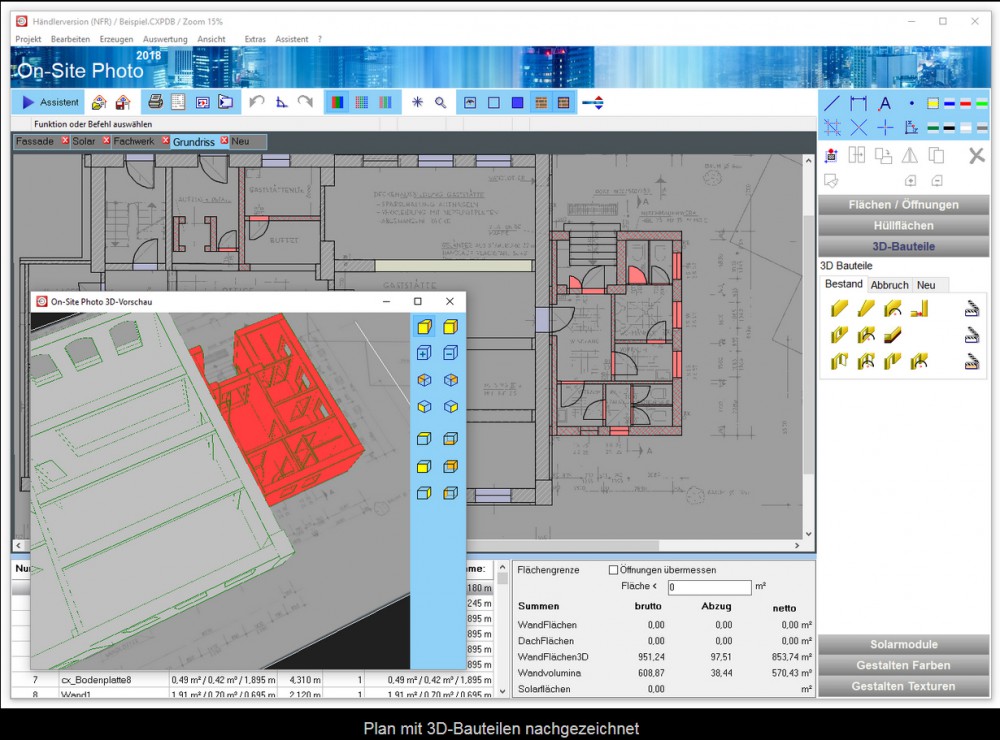This screenshot has height=740, width=1000.
Task: Open the Auswertung menu
Action: [165, 39]
